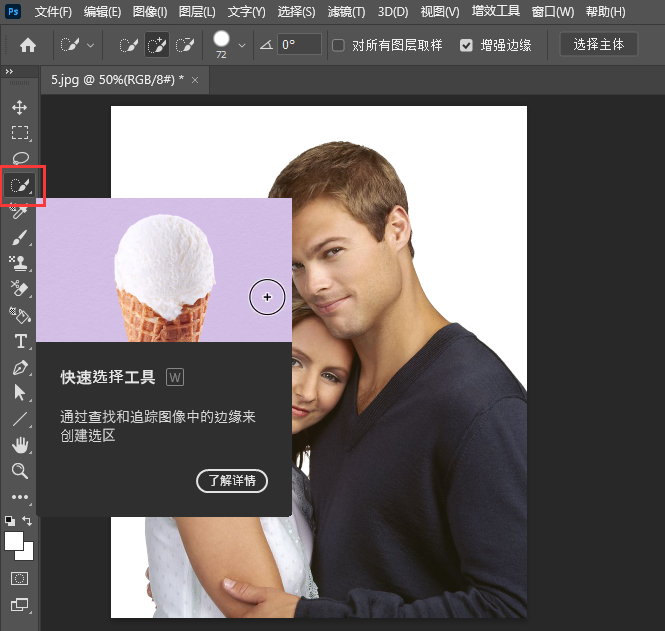Viewport: 665px width, 631px height.
Task: Select Subtract from Selection brush mode
Action: point(185,45)
